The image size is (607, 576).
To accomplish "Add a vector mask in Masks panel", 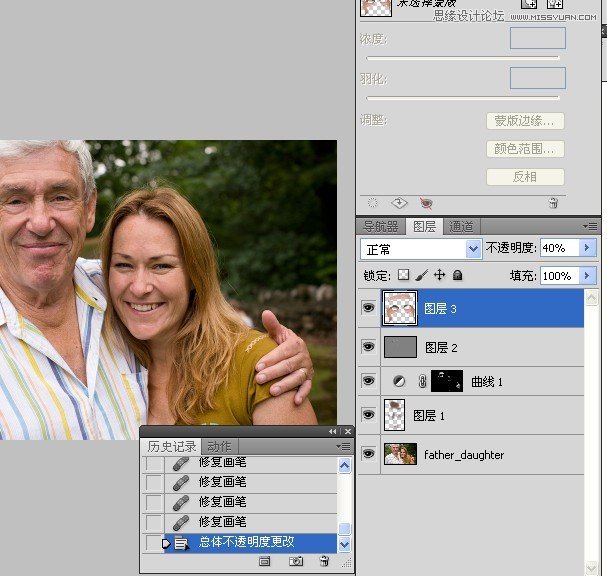I will click(x=554, y=4).
